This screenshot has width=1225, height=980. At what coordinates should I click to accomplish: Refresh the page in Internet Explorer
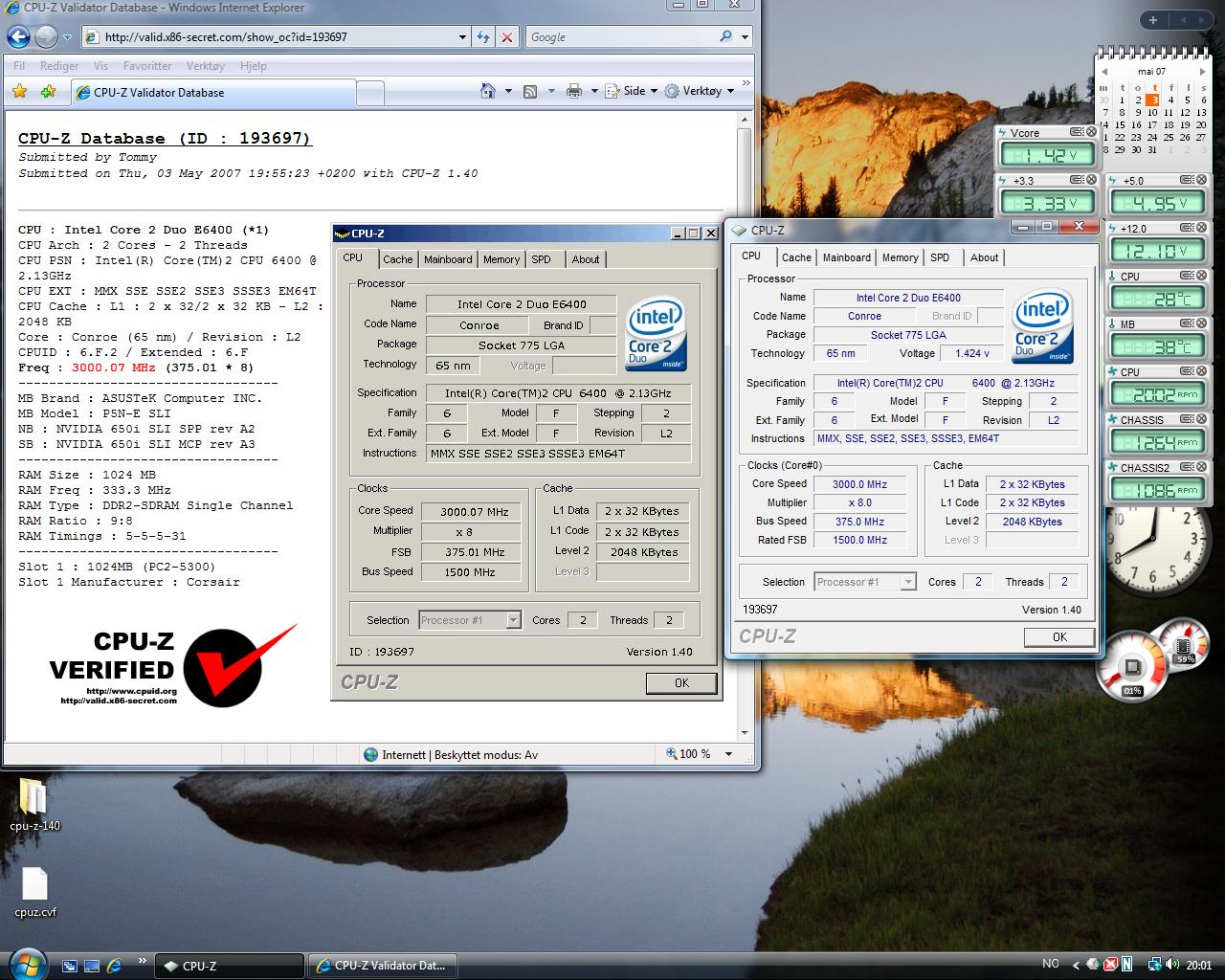pyautogui.click(x=483, y=37)
